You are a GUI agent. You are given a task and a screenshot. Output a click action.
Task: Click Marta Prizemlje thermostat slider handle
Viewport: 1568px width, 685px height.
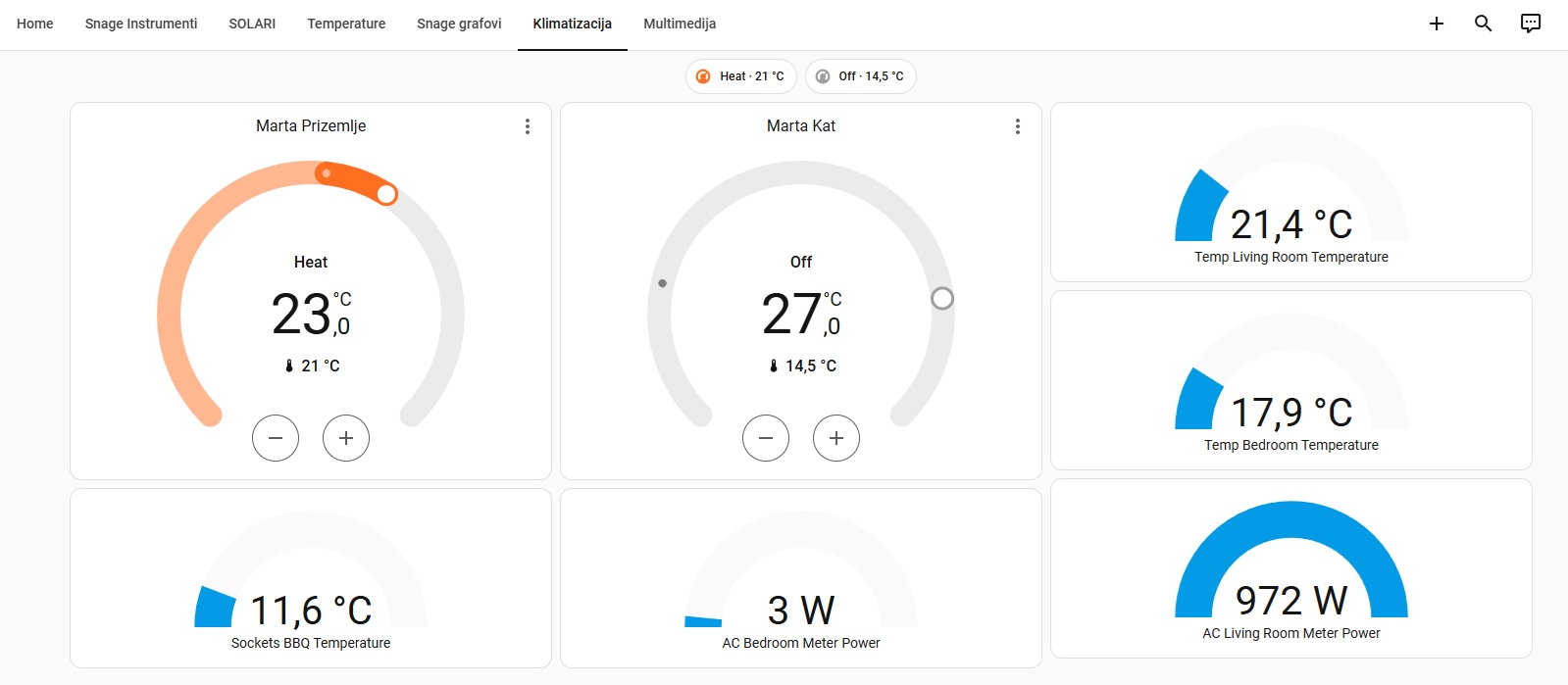(x=386, y=194)
